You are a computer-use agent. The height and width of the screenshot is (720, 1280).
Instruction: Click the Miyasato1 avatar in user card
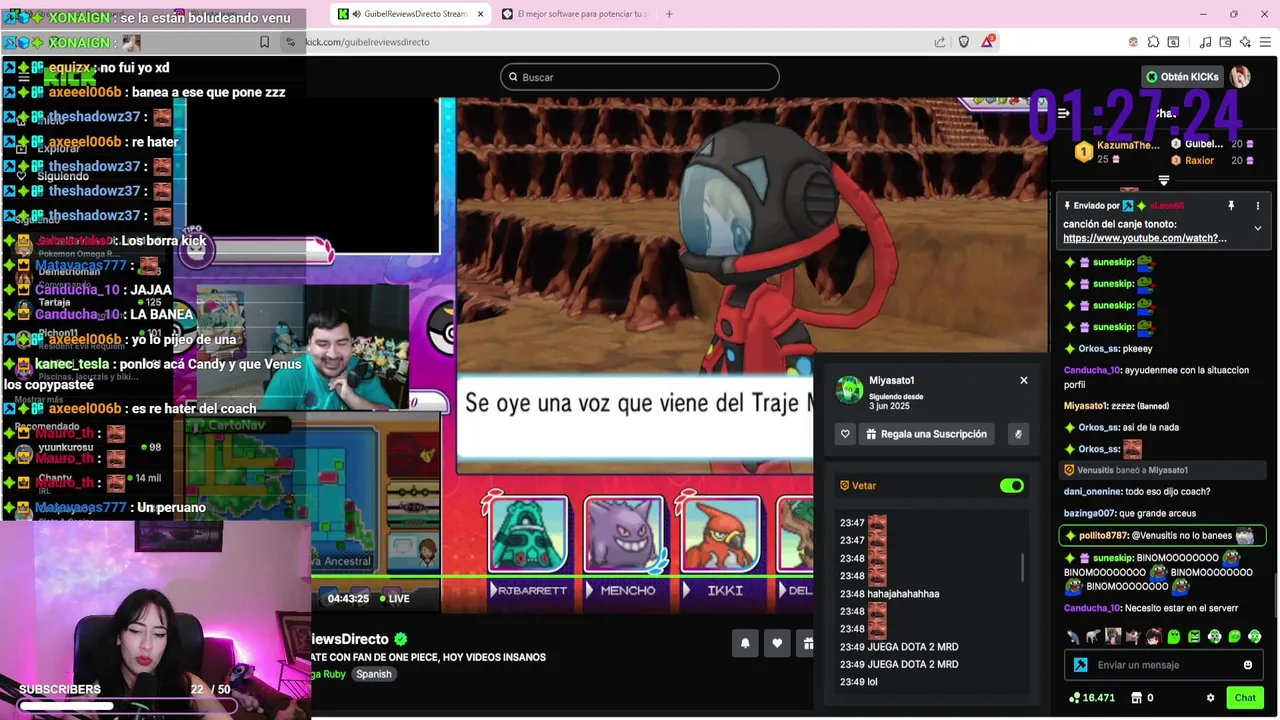tap(850, 389)
